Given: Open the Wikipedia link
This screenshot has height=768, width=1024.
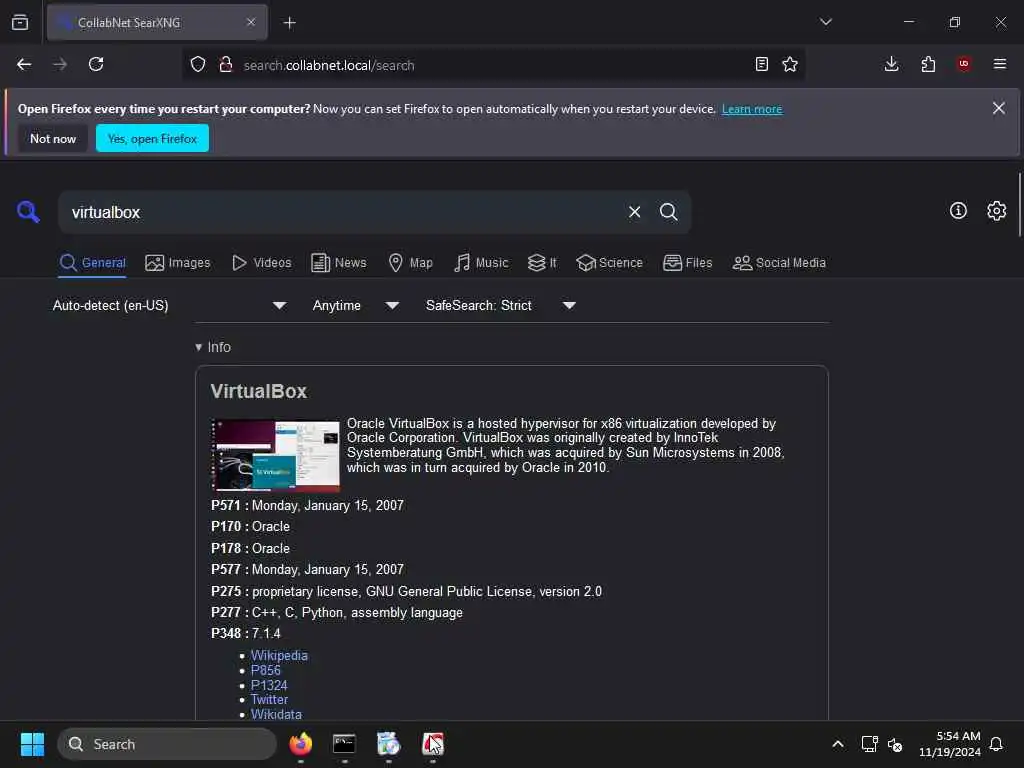Looking at the screenshot, I should tap(279, 655).
